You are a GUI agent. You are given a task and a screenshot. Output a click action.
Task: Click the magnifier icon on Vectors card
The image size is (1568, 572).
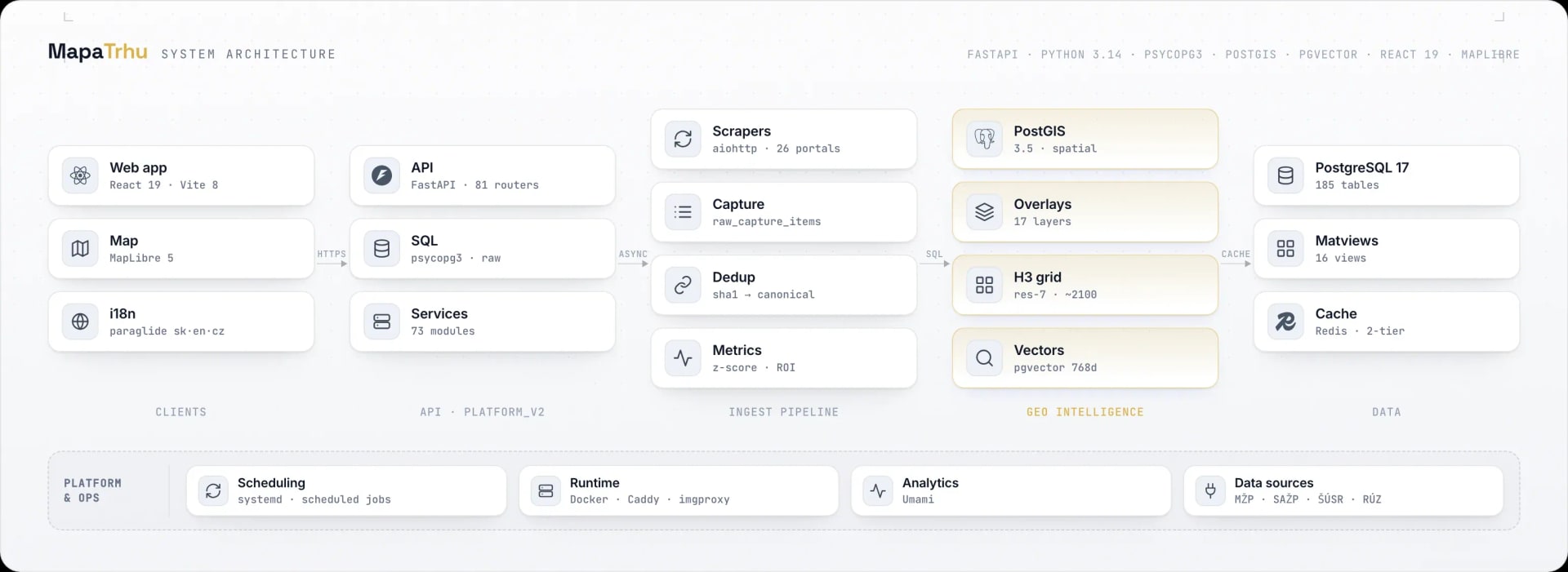tap(984, 358)
